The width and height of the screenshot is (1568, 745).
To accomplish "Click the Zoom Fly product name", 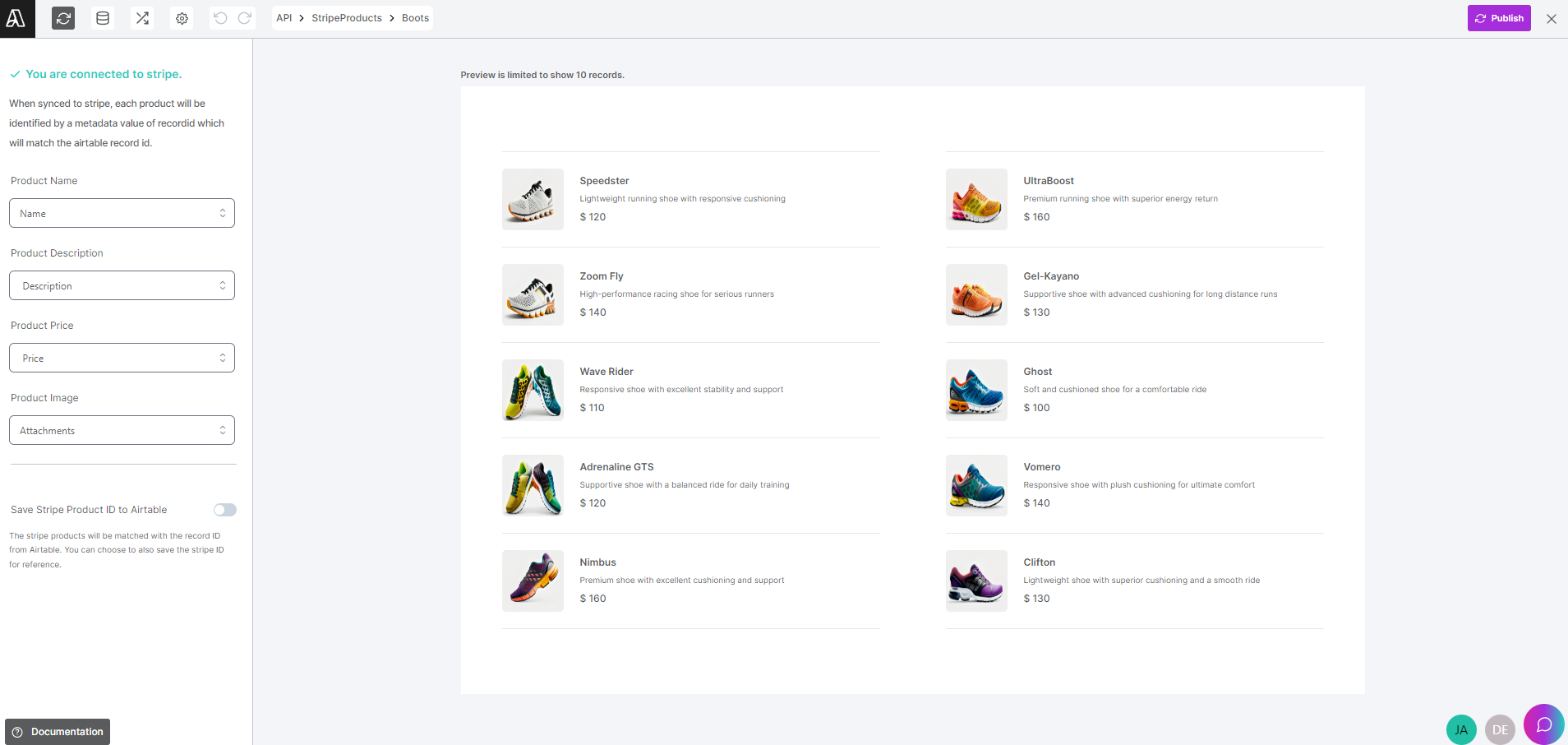I will click(x=602, y=276).
